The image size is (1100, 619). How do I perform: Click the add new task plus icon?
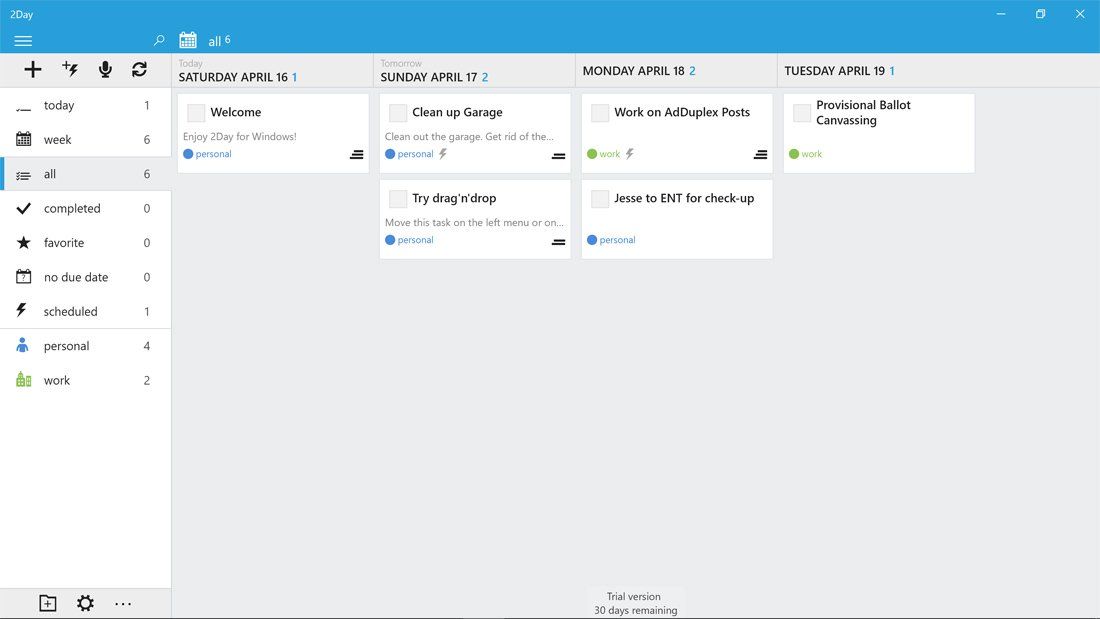pos(33,69)
